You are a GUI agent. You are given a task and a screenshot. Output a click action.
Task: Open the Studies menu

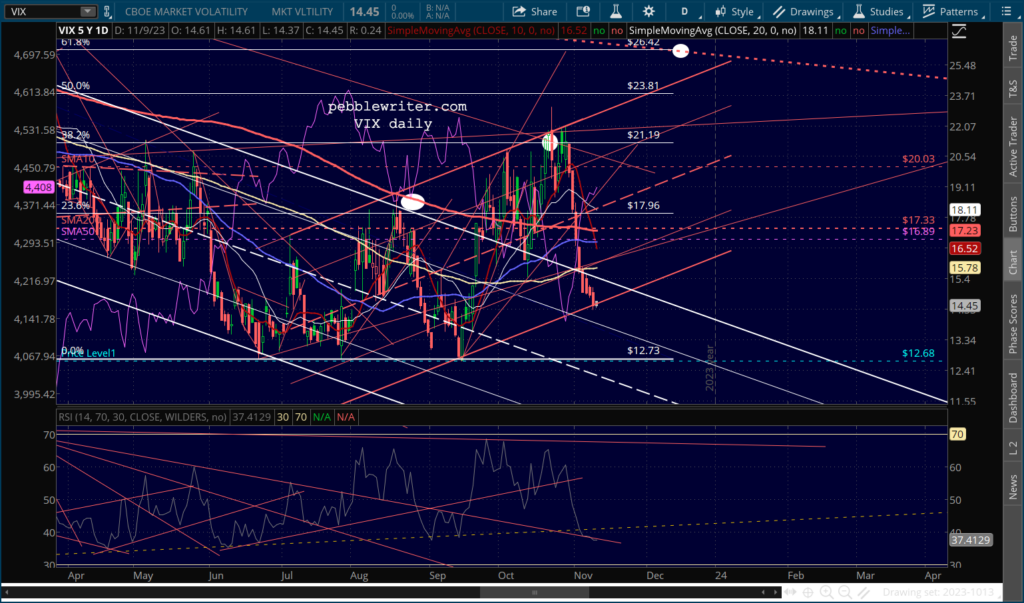click(879, 11)
